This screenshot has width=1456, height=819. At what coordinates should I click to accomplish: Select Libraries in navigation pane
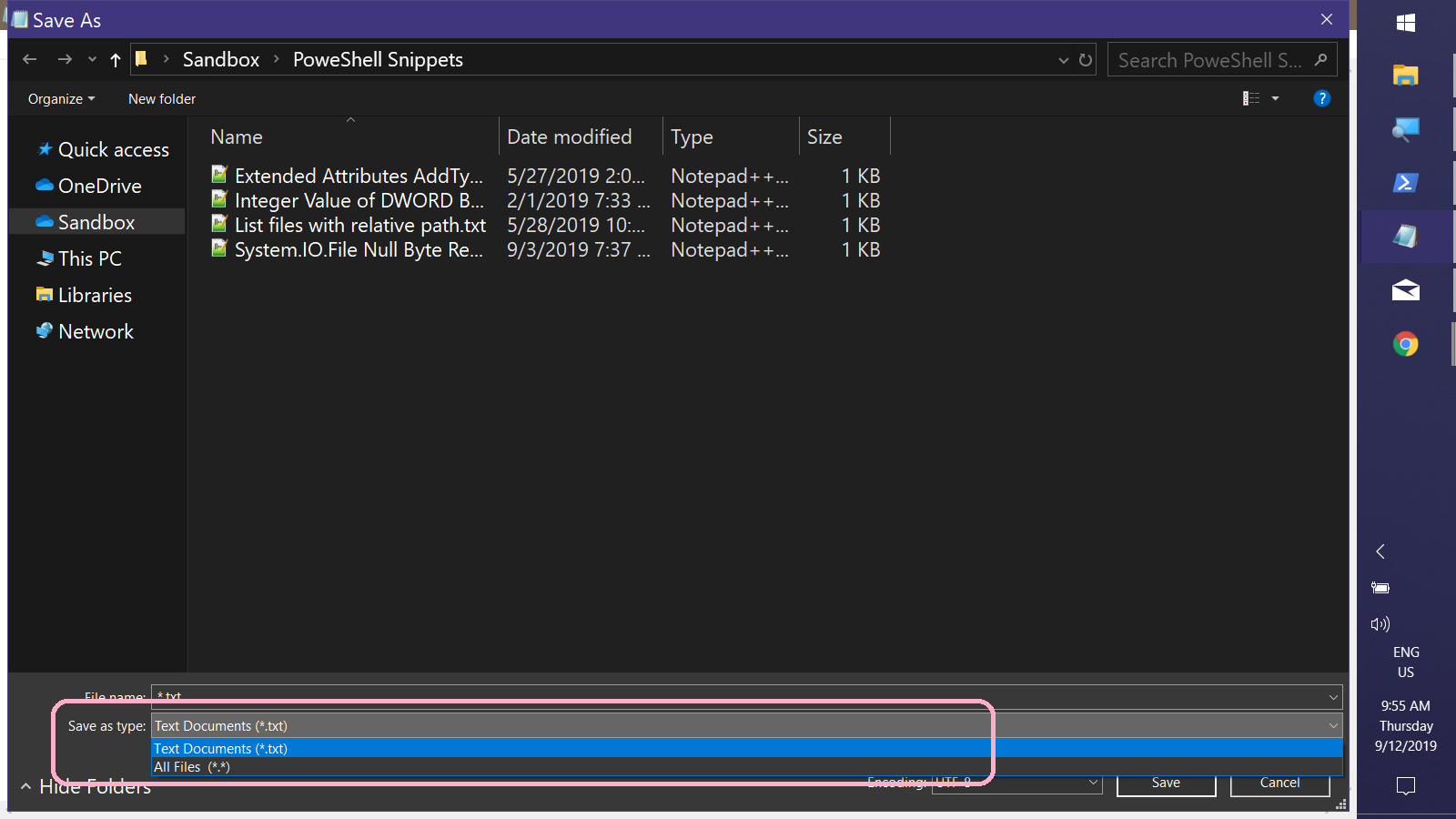coord(85,295)
